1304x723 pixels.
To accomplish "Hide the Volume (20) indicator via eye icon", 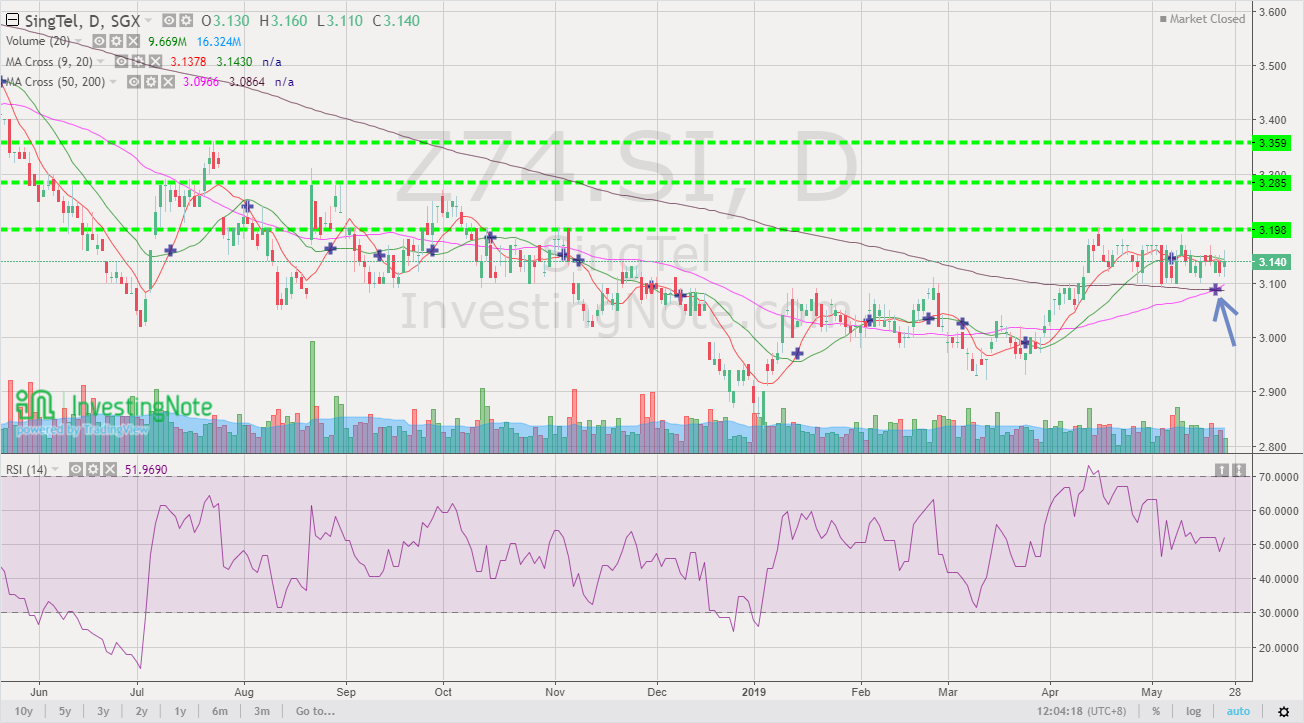I will pos(98,41).
